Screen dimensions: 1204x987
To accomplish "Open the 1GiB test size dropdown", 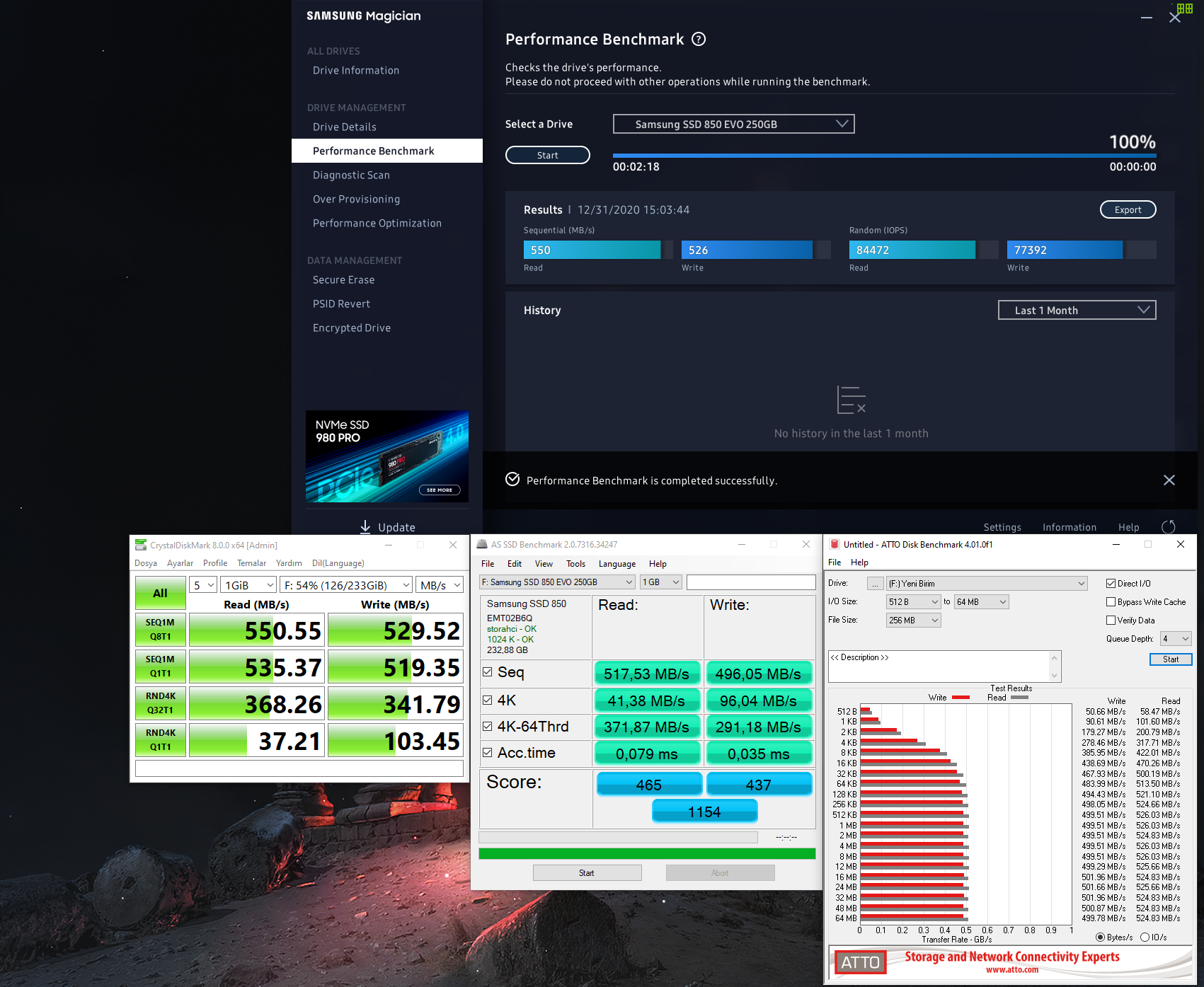I will point(248,585).
